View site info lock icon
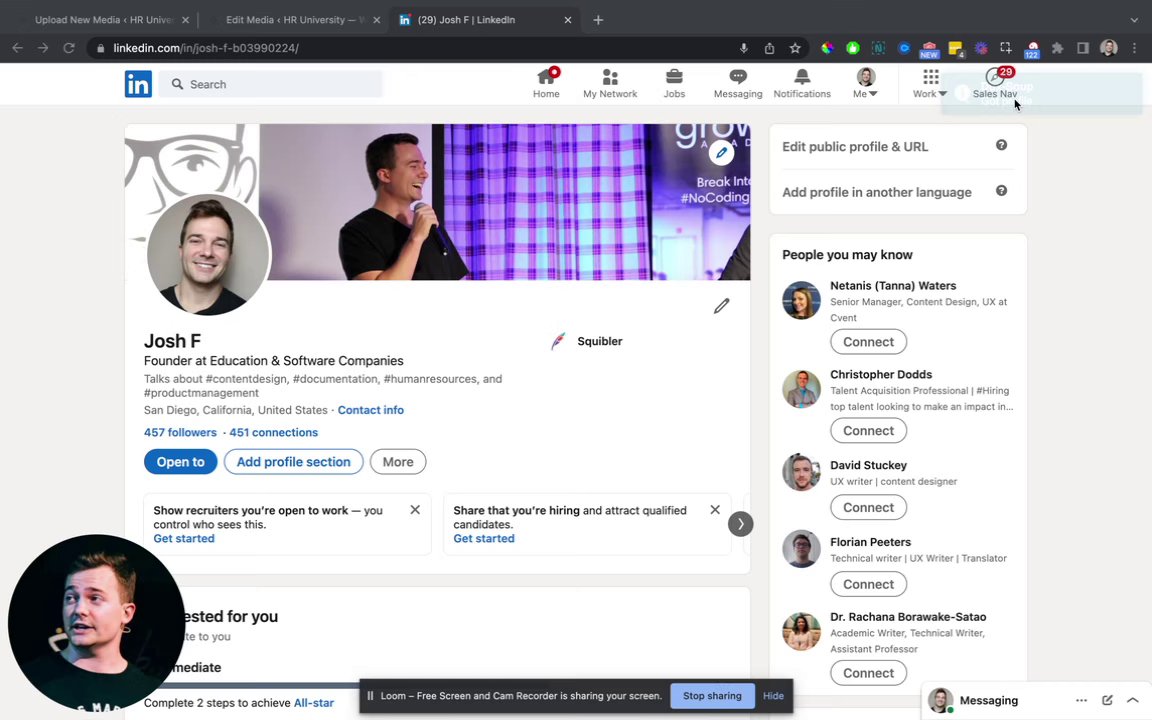The width and height of the screenshot is (1152, 720). tap(101, 48)
